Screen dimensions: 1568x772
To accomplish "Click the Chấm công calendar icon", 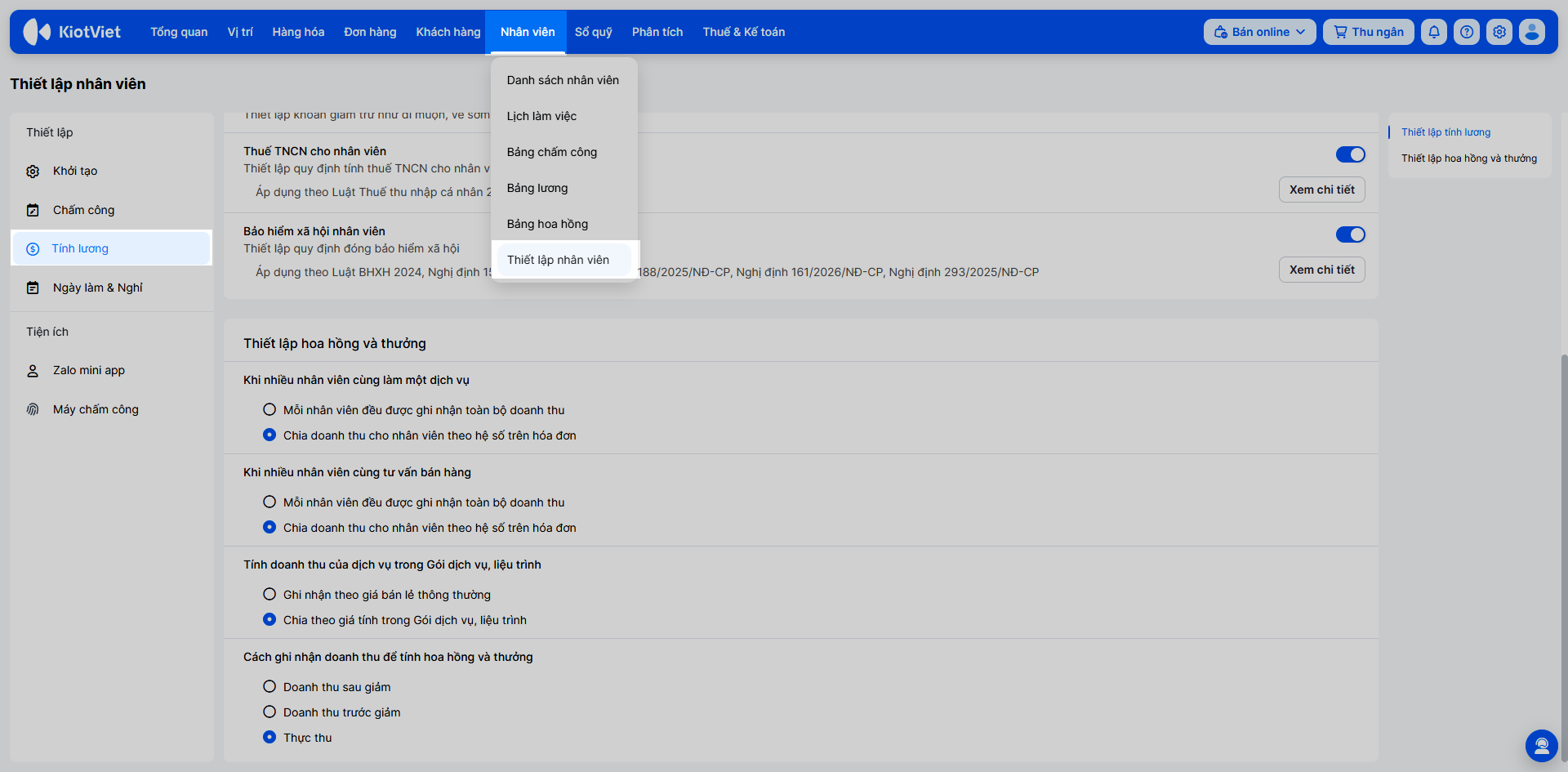I will [x=33, y=211].
